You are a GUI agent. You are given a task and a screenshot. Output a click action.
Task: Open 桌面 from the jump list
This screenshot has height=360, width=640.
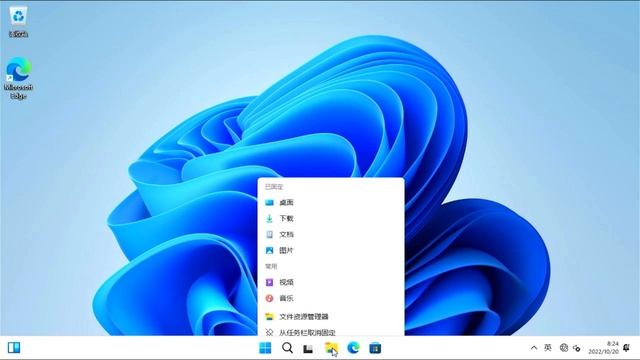[x=331, y=202]
